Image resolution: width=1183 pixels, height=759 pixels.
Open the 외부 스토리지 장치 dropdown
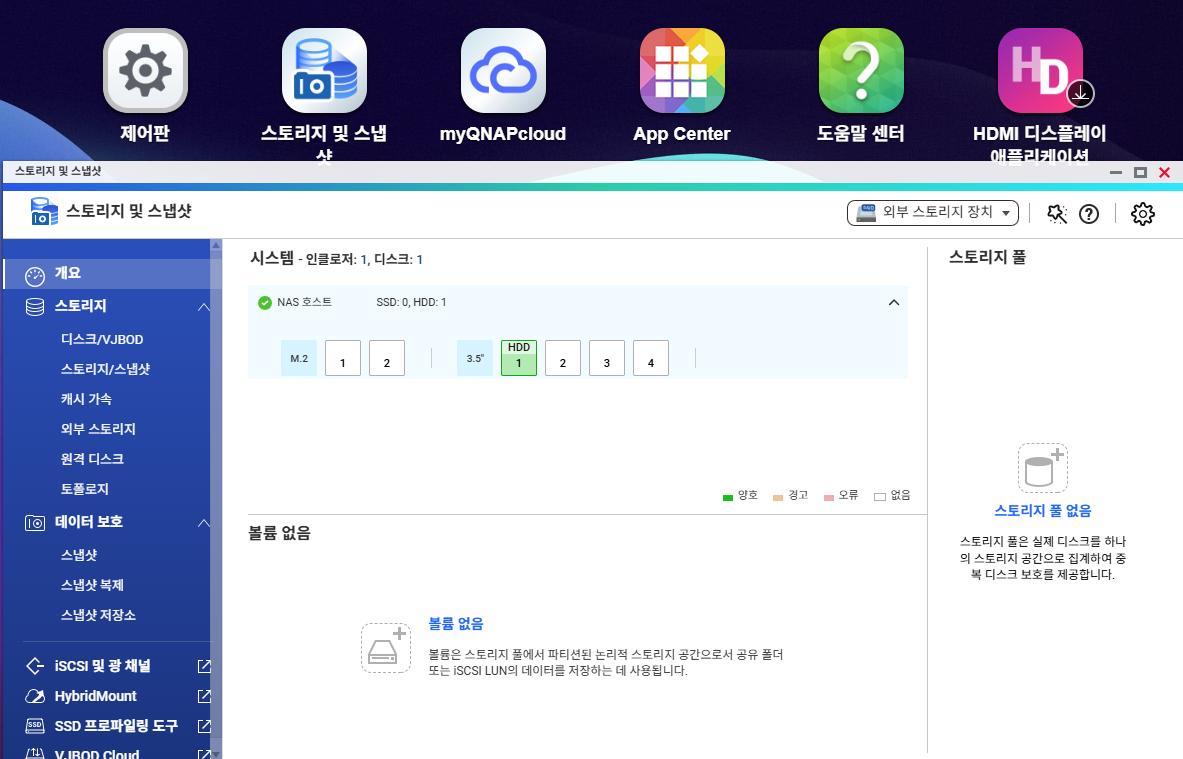[932, 213]
